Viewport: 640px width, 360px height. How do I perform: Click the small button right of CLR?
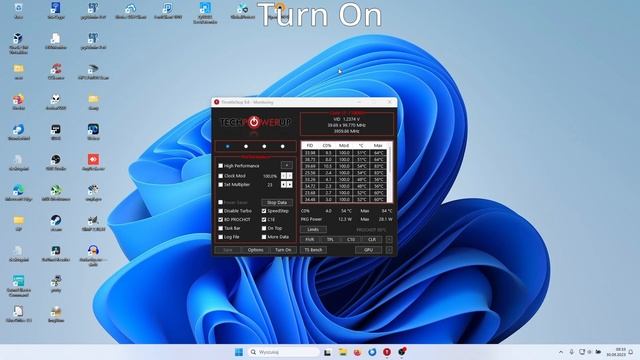tap(389, 240)
